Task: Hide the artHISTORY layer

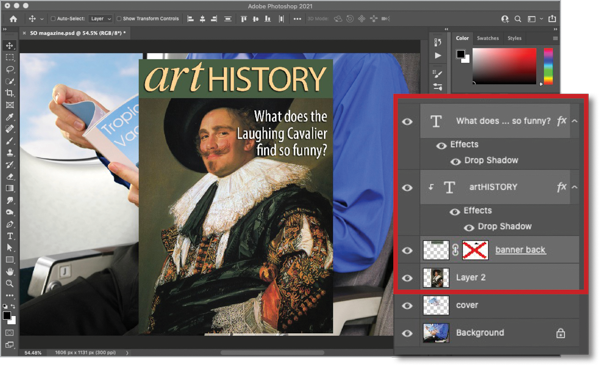Action: (x=407, y=188)
